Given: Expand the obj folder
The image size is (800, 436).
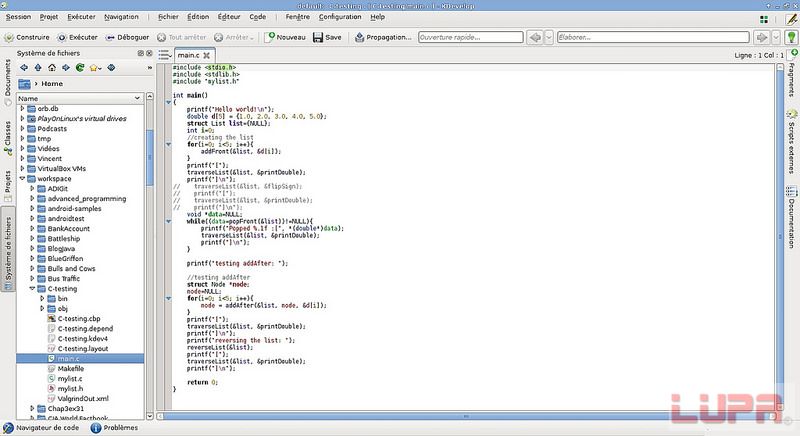Looking at the screenshot, I should (42, 309).
